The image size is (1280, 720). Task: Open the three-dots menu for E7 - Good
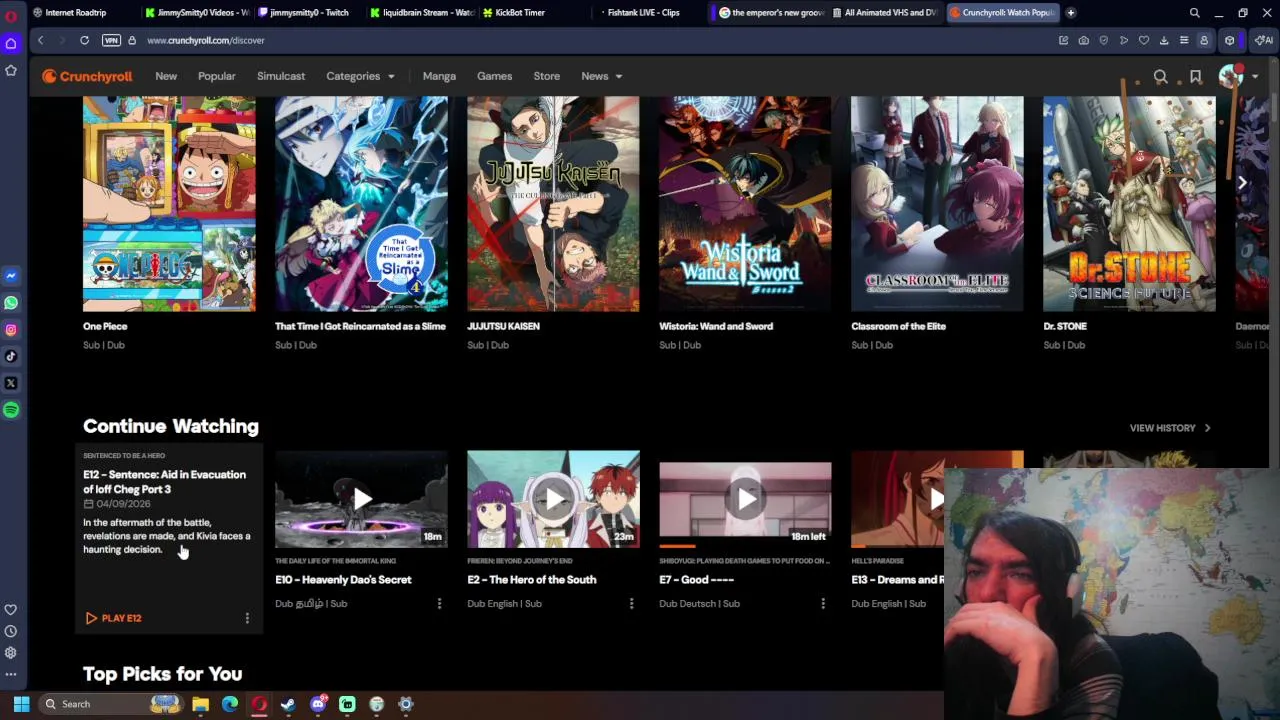click(823, 604)
